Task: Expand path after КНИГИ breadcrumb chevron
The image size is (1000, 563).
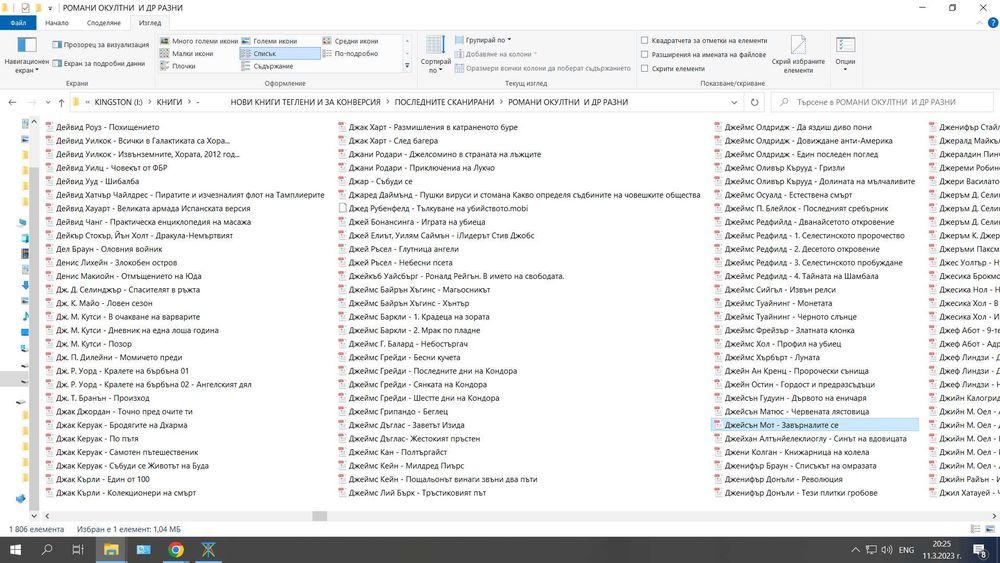Action: point(189,102)
